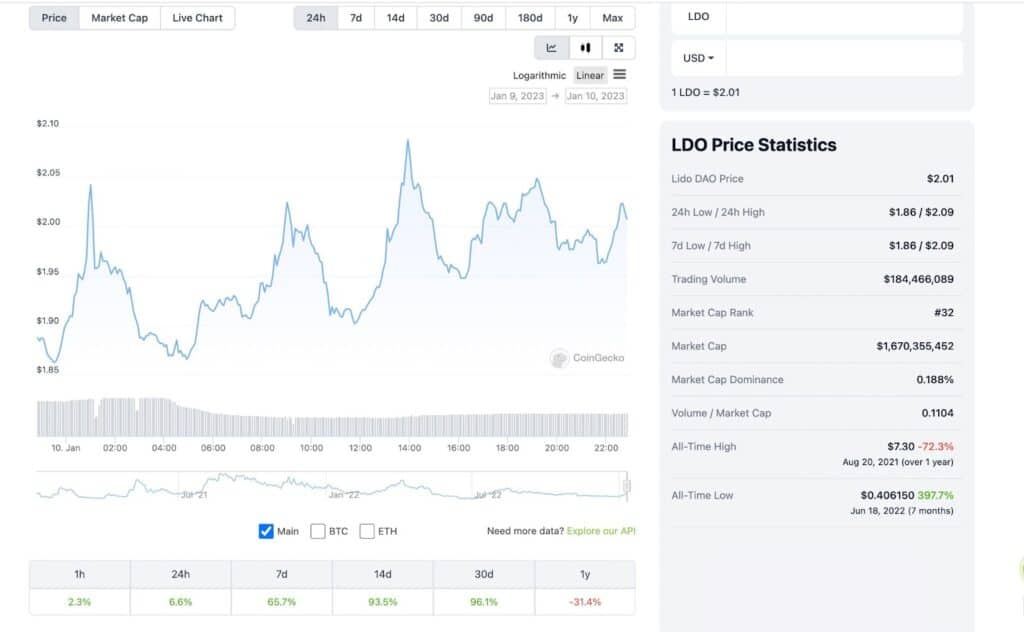This screenshot has width=1024, height=632.
Task: Click the Trading Volume value $184,466,089
Action: (918, 279)
